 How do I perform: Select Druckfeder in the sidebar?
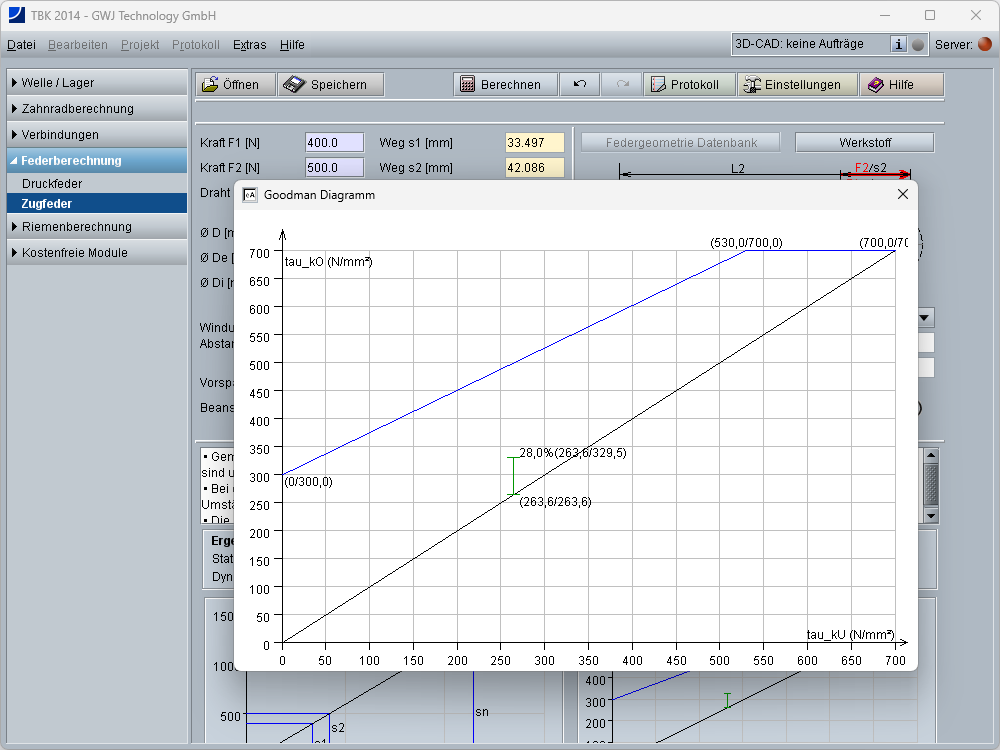coord(52,184)
